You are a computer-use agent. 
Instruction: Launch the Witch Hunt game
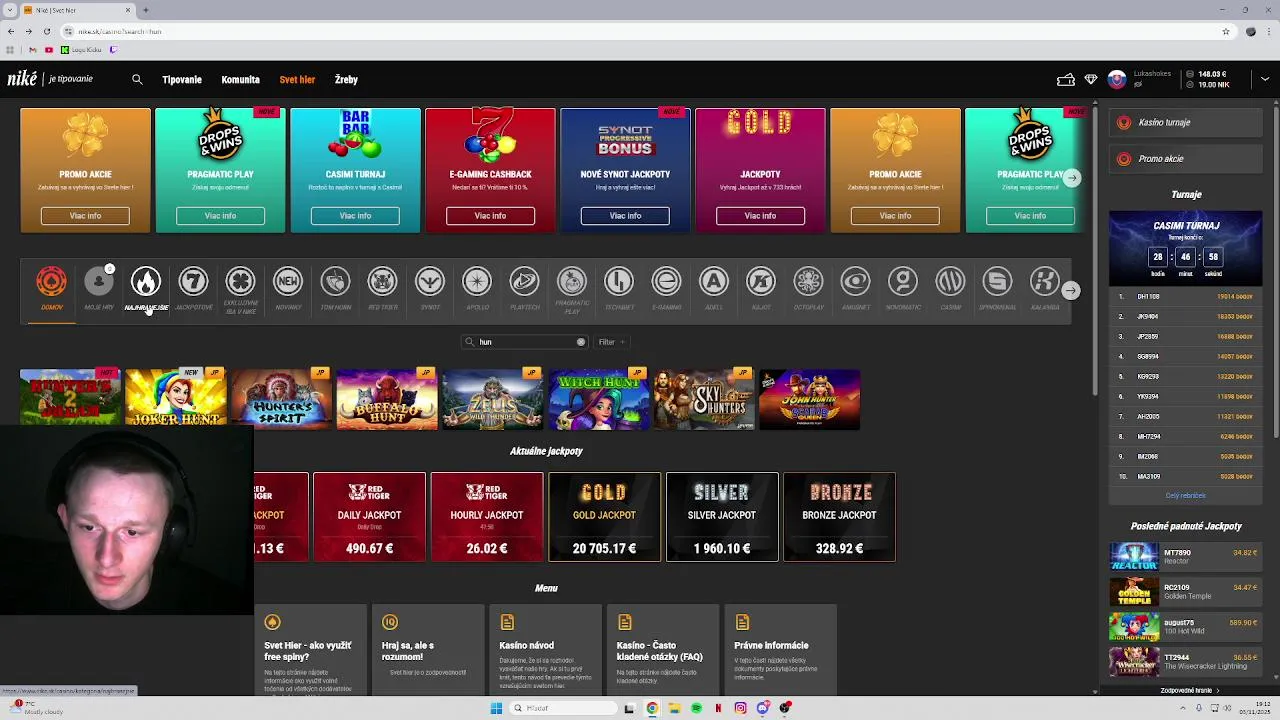(x=598, y=398)
